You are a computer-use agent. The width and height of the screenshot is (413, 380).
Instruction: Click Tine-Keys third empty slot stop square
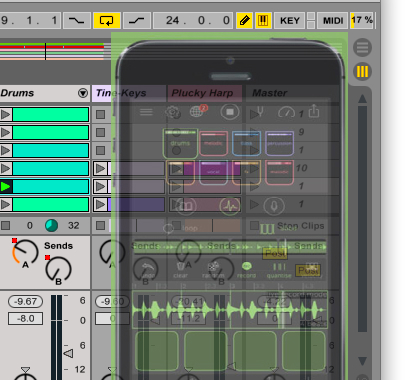pyautogui.click(x=100, y=150)
